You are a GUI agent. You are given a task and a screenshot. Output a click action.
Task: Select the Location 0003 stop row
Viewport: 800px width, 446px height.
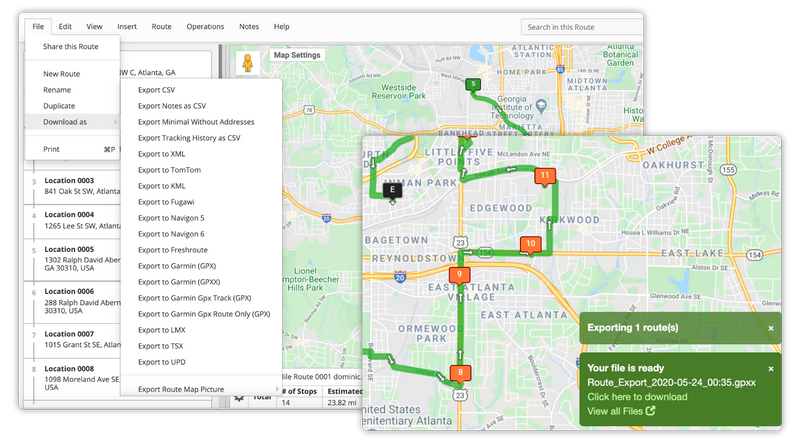72,186
